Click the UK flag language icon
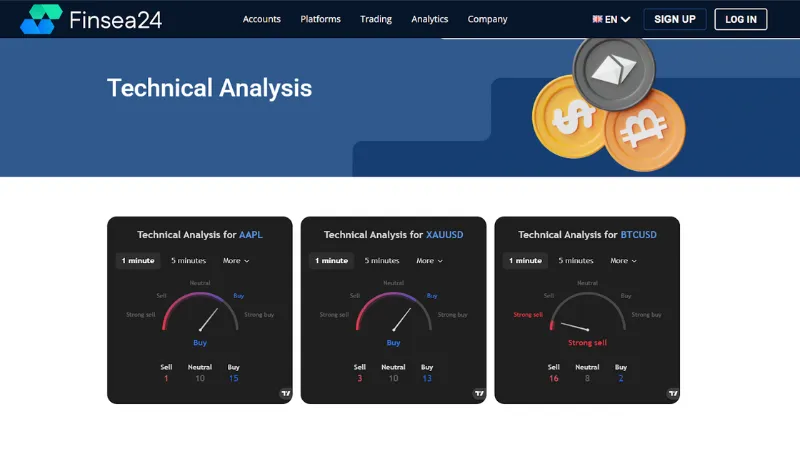The height and width of the screenshot is (450, 800). coord(597,19)
